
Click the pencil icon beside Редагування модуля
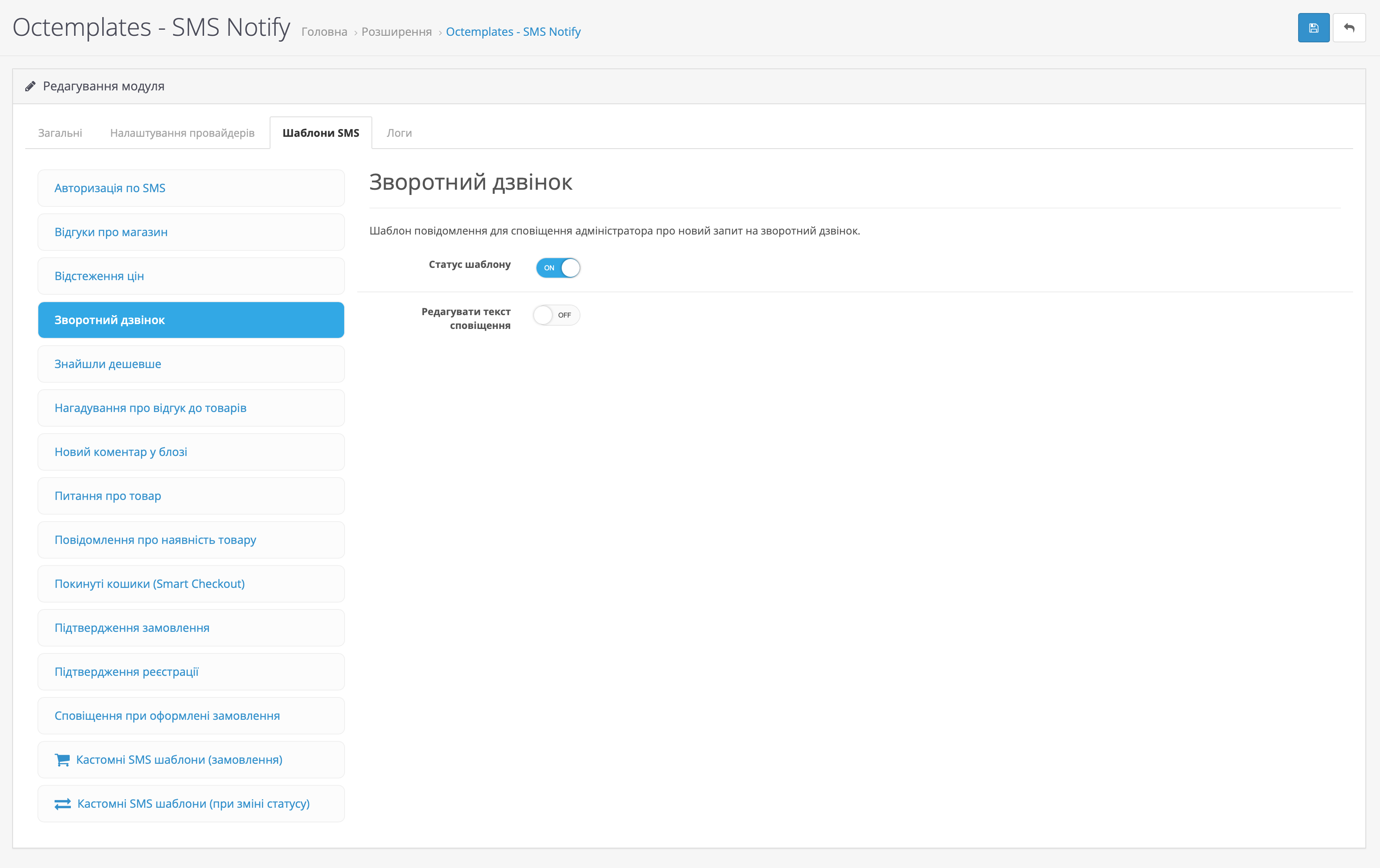tap(31, 86)
